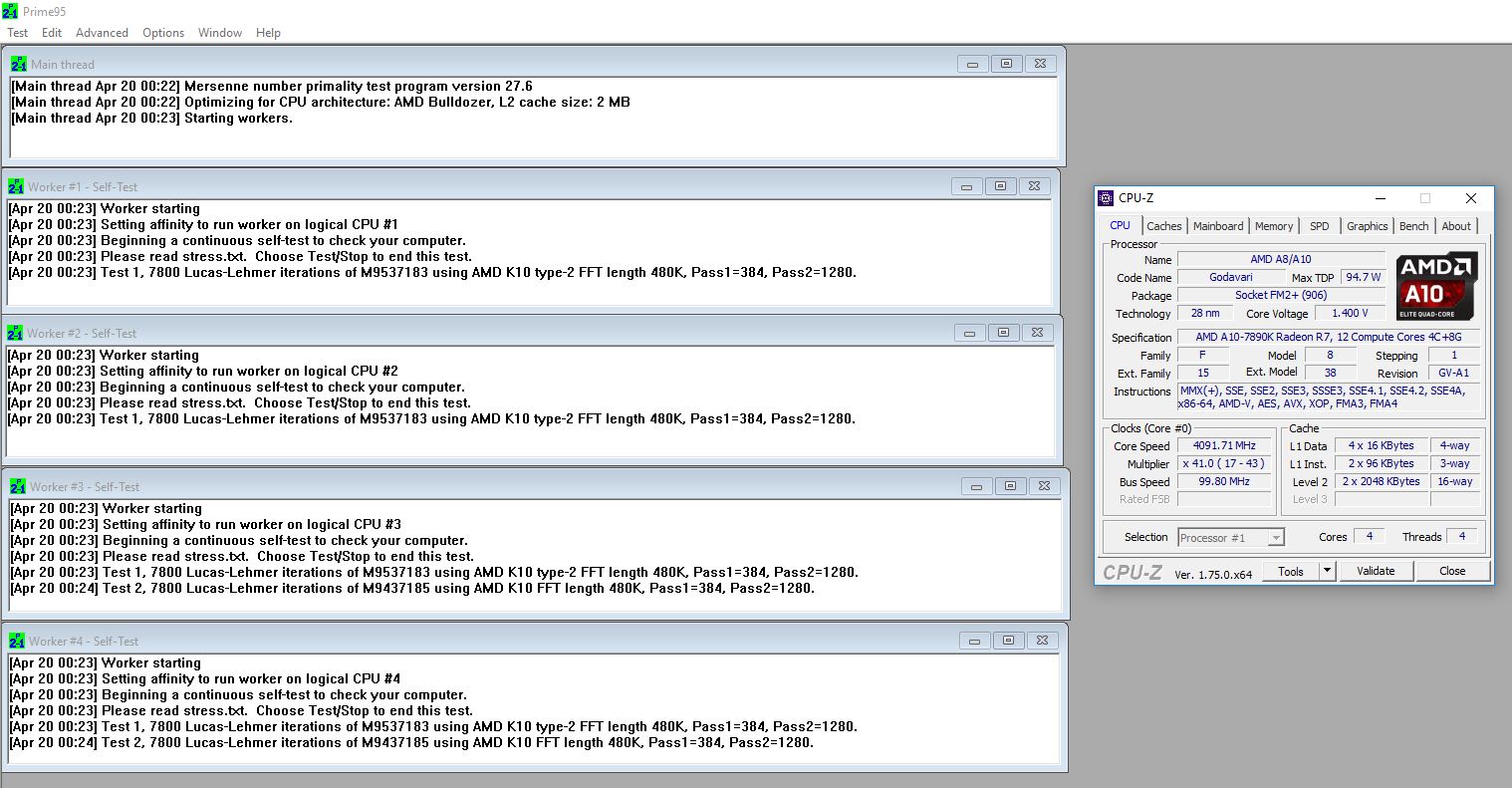Maximize the Worker #3 window
This screenshot has width=1512, height=788.
click(1010, 486)
